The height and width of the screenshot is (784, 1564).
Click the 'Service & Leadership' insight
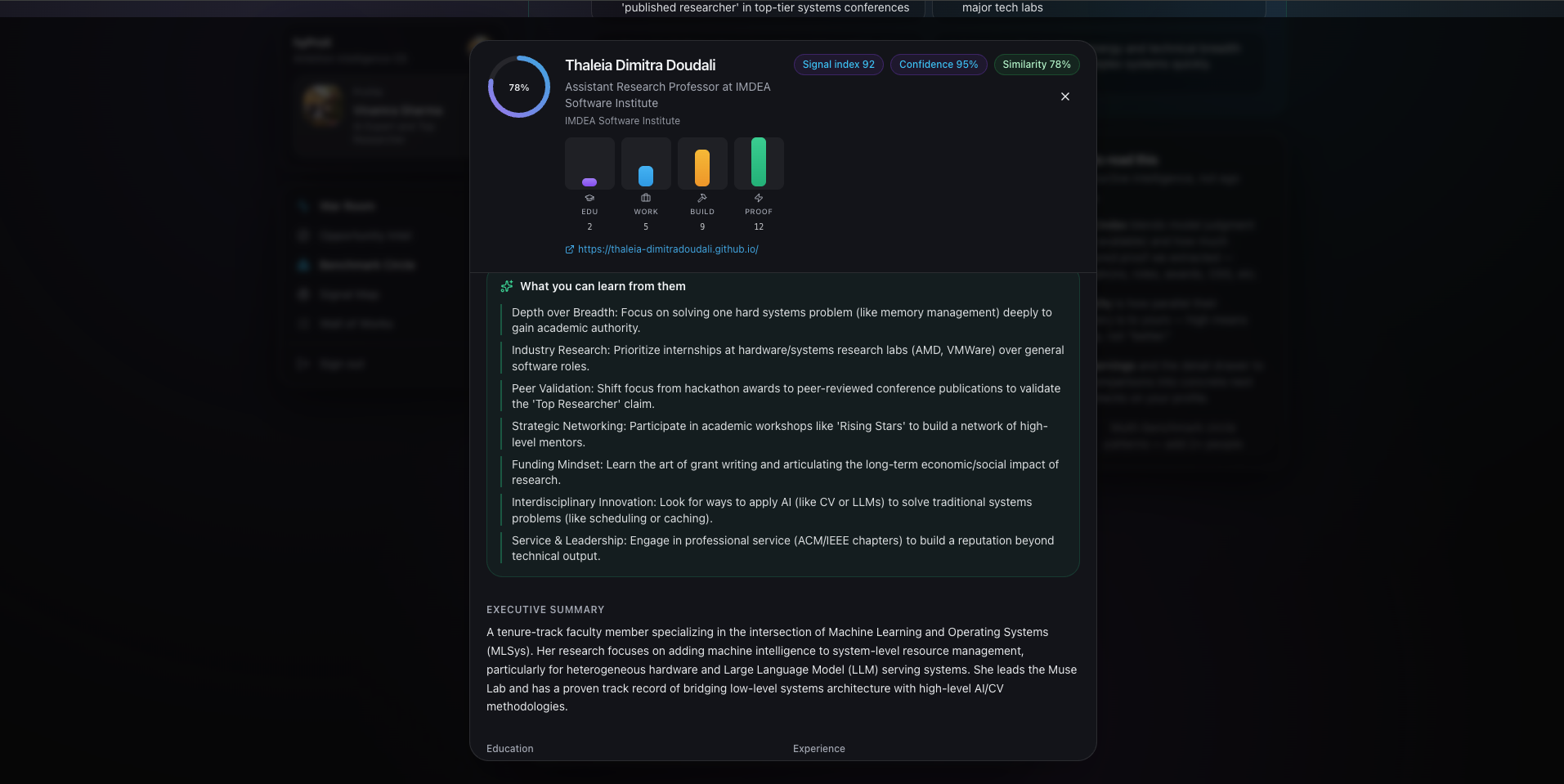[783, 549]
